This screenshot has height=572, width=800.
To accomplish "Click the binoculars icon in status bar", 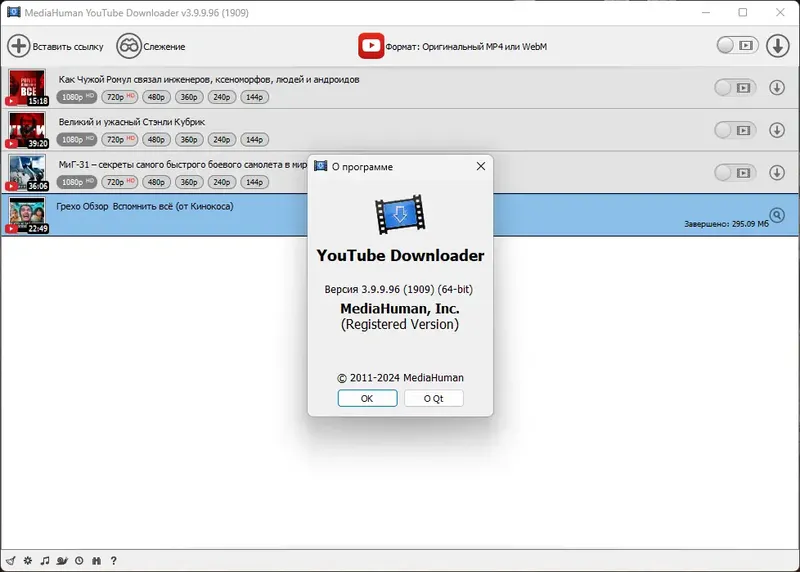I will click(x=96, y=561).
